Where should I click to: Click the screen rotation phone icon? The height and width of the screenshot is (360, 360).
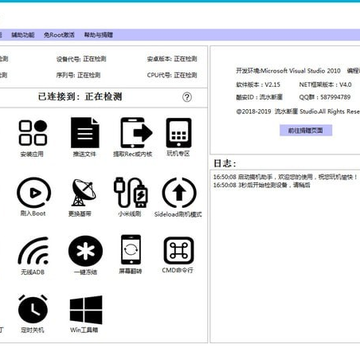click(131, 250)
